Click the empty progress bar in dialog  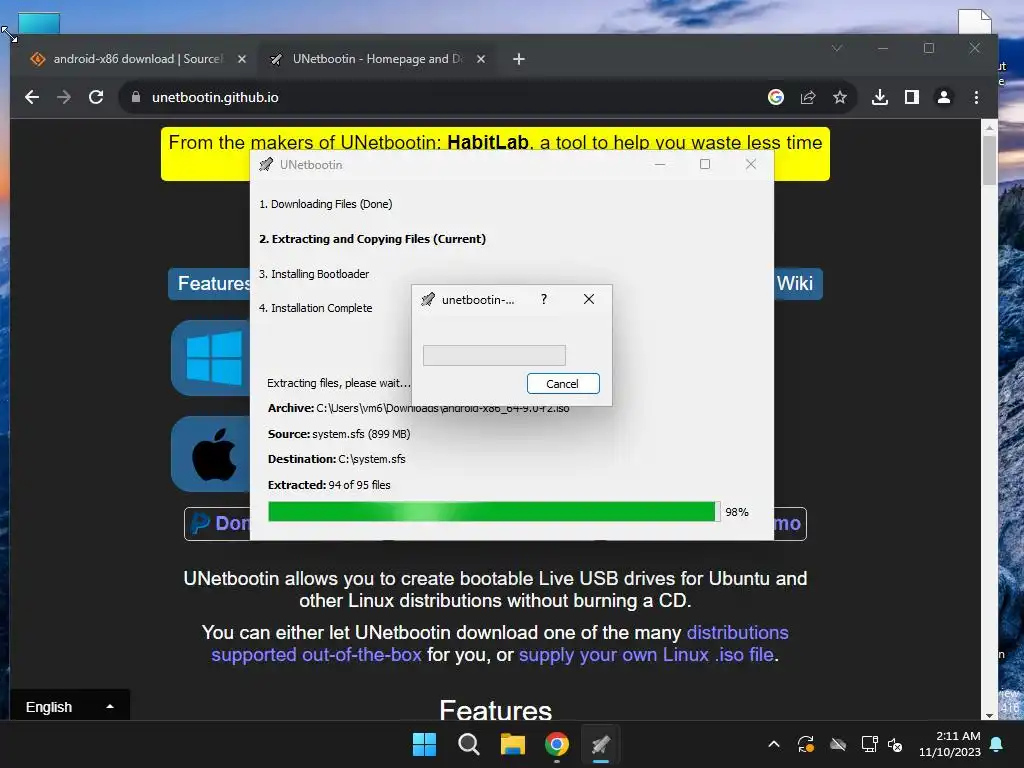tap(494, 355)
